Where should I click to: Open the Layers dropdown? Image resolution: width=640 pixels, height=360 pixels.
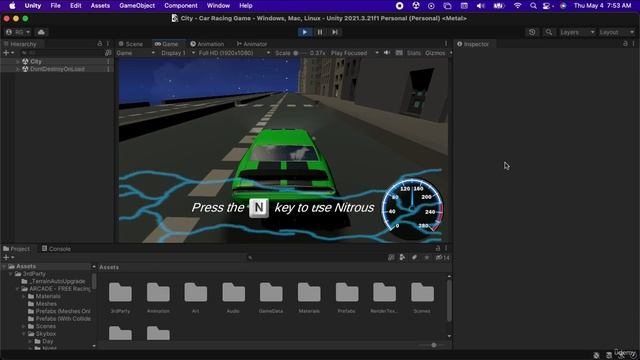(x=577, y=32)
